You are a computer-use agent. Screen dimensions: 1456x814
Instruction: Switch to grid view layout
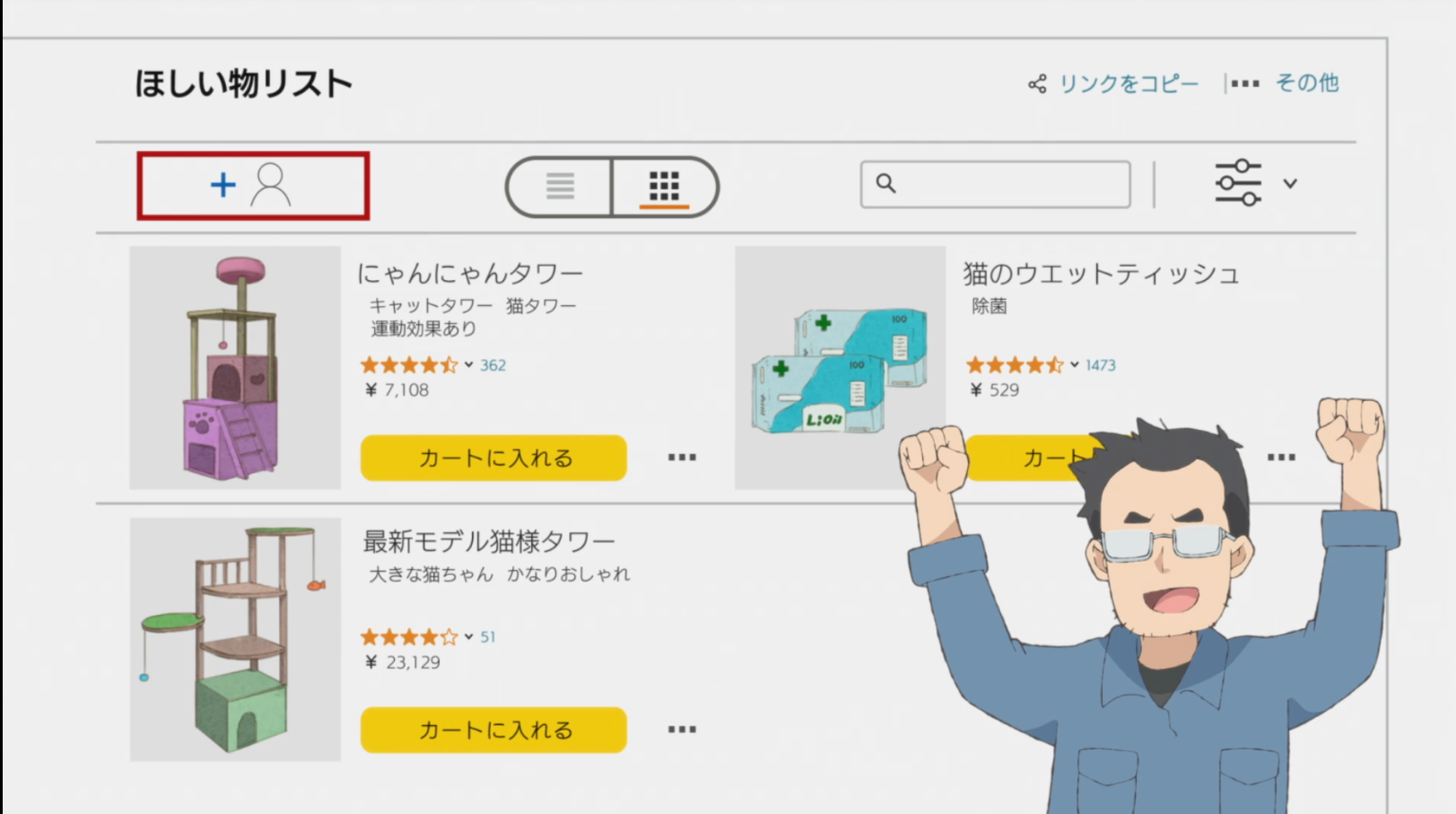pyautogui.click(x=664, y=187)
